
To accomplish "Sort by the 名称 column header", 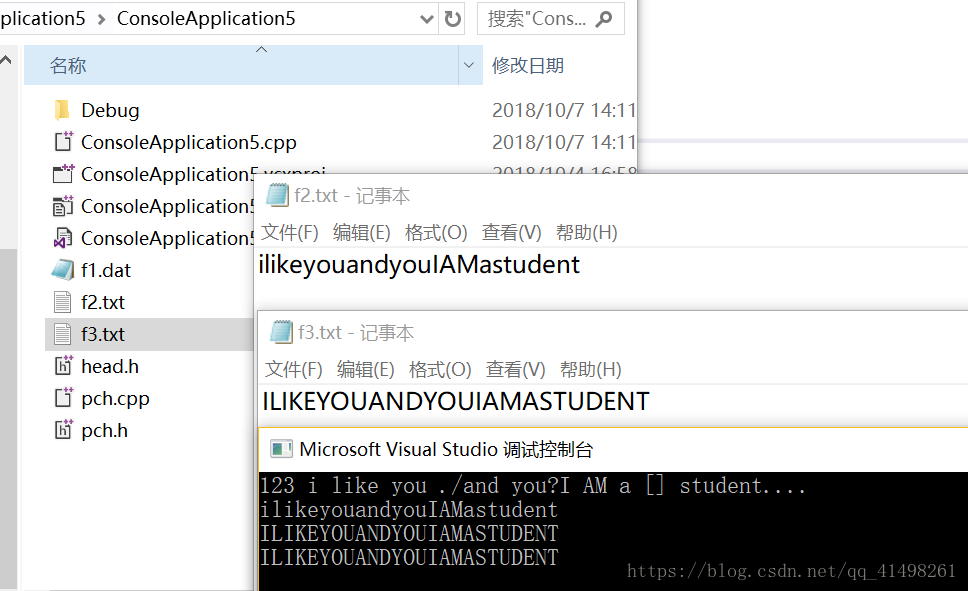I will 241,65.
